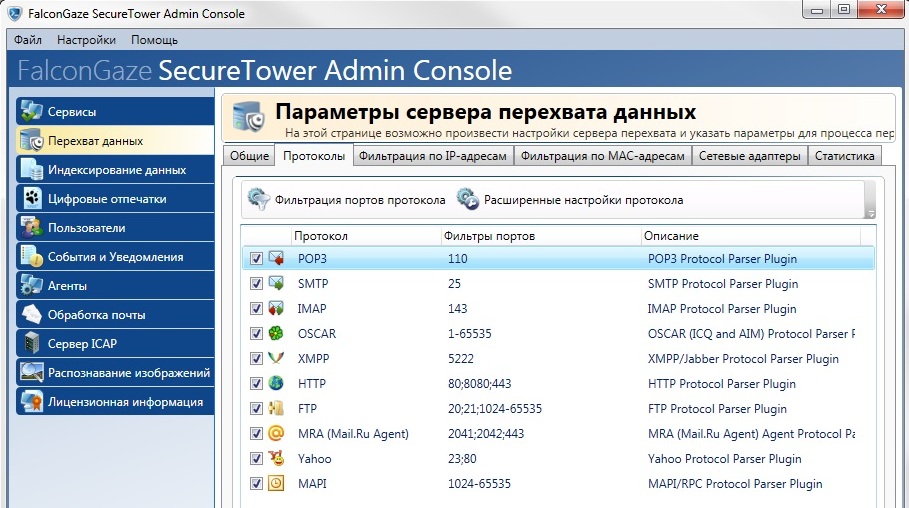Toggle the XMPP protocol checkbox
909x508 pixels.
point(256,358)
